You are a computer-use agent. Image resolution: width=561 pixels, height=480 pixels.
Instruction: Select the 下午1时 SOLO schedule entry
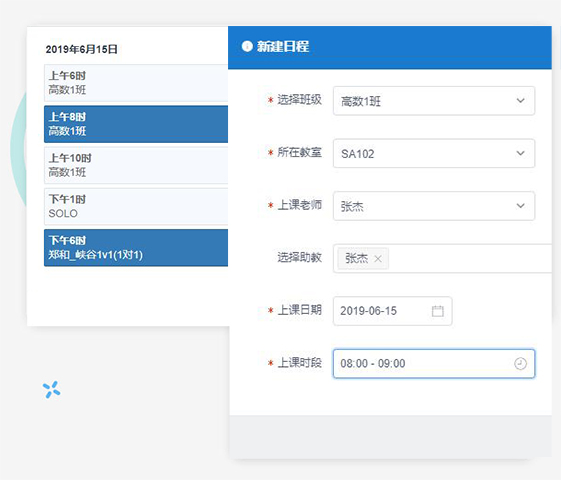tap(136, 206)
